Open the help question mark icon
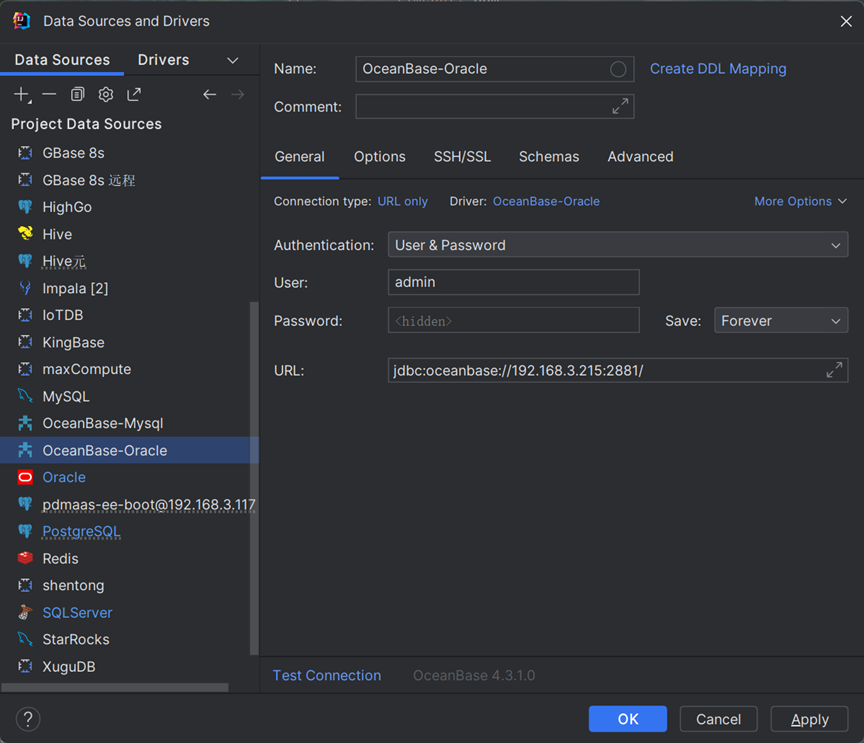864x743 pixels. point(28,718)
